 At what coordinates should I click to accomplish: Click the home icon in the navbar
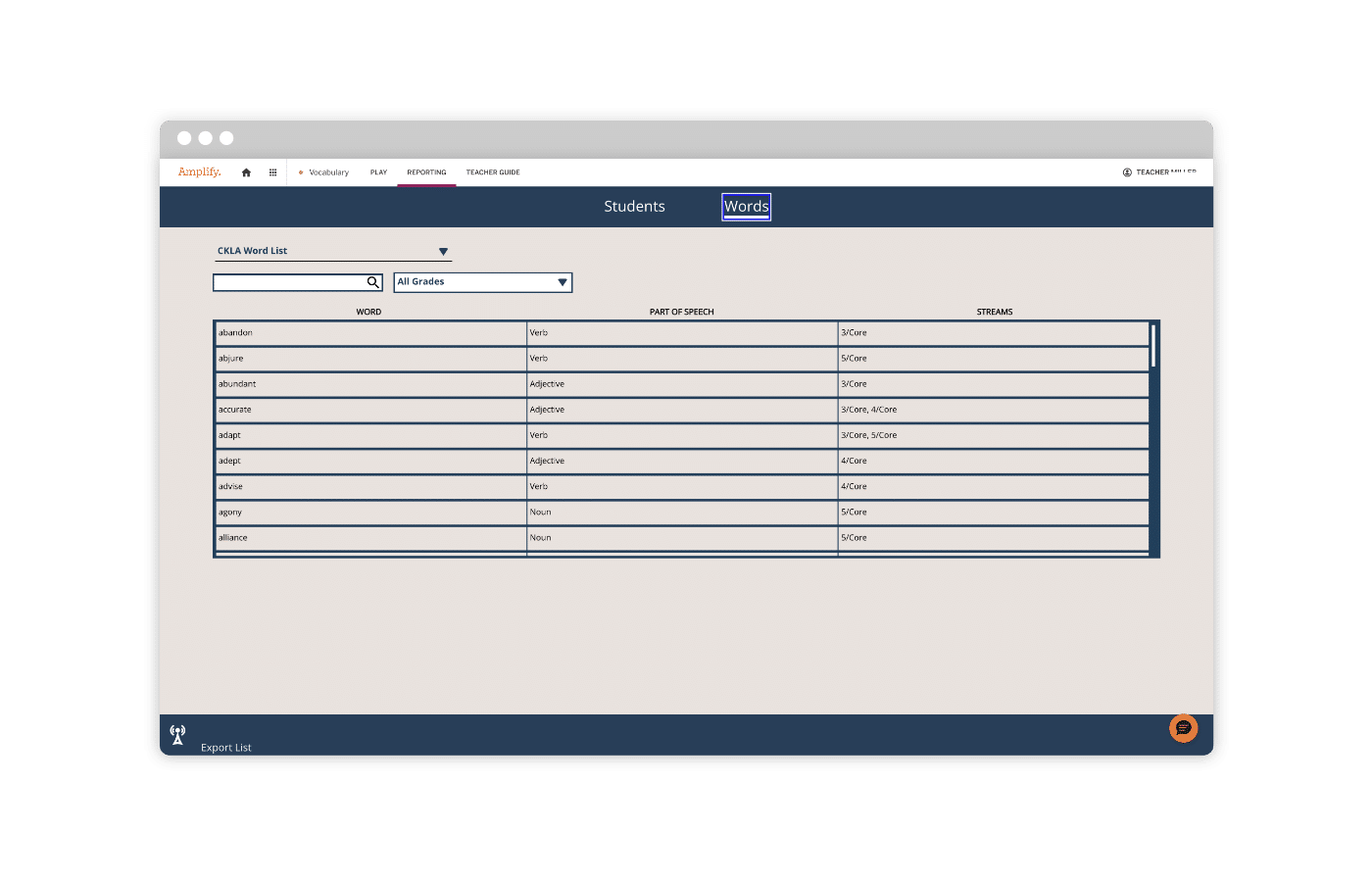coord(246,172)
